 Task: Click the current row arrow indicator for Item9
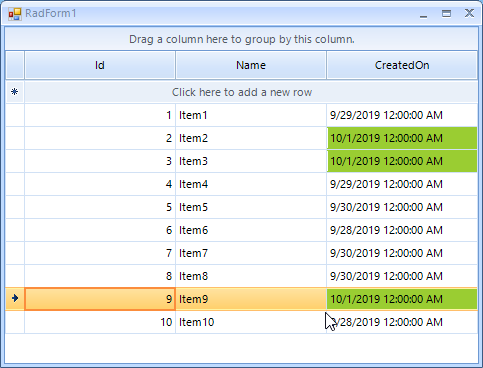15,299
